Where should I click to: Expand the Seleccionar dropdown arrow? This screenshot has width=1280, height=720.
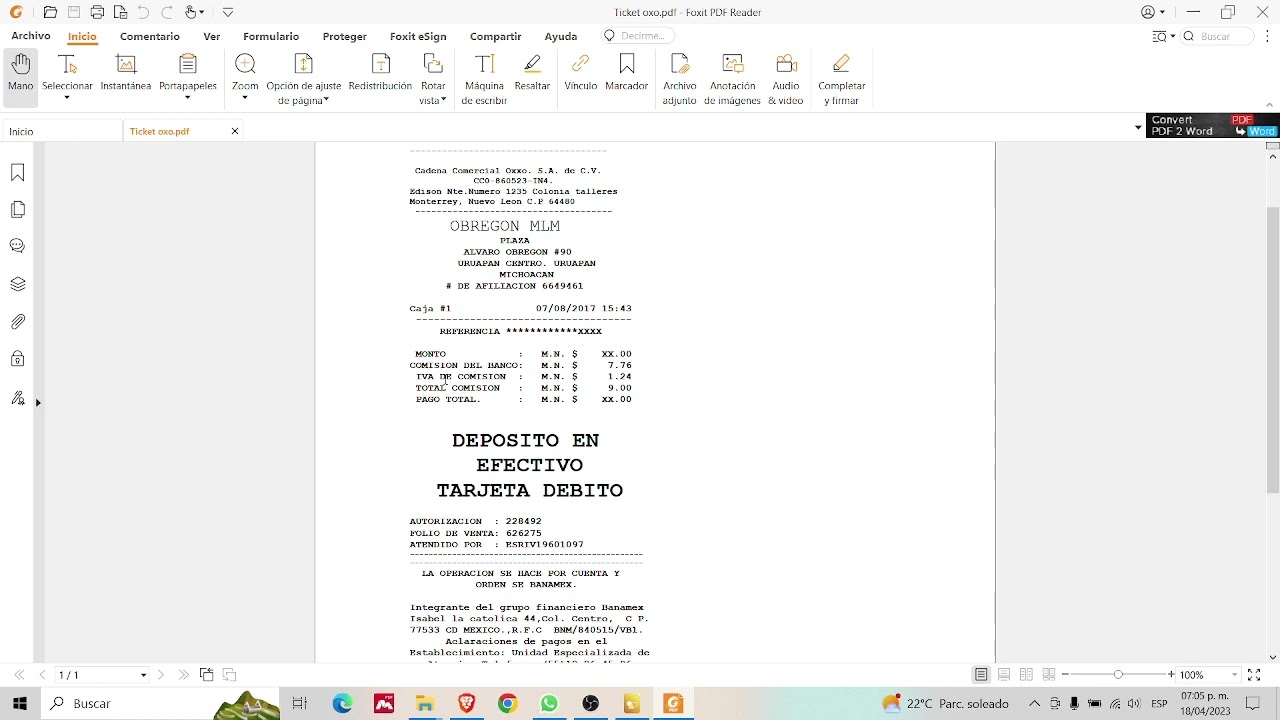67,98
